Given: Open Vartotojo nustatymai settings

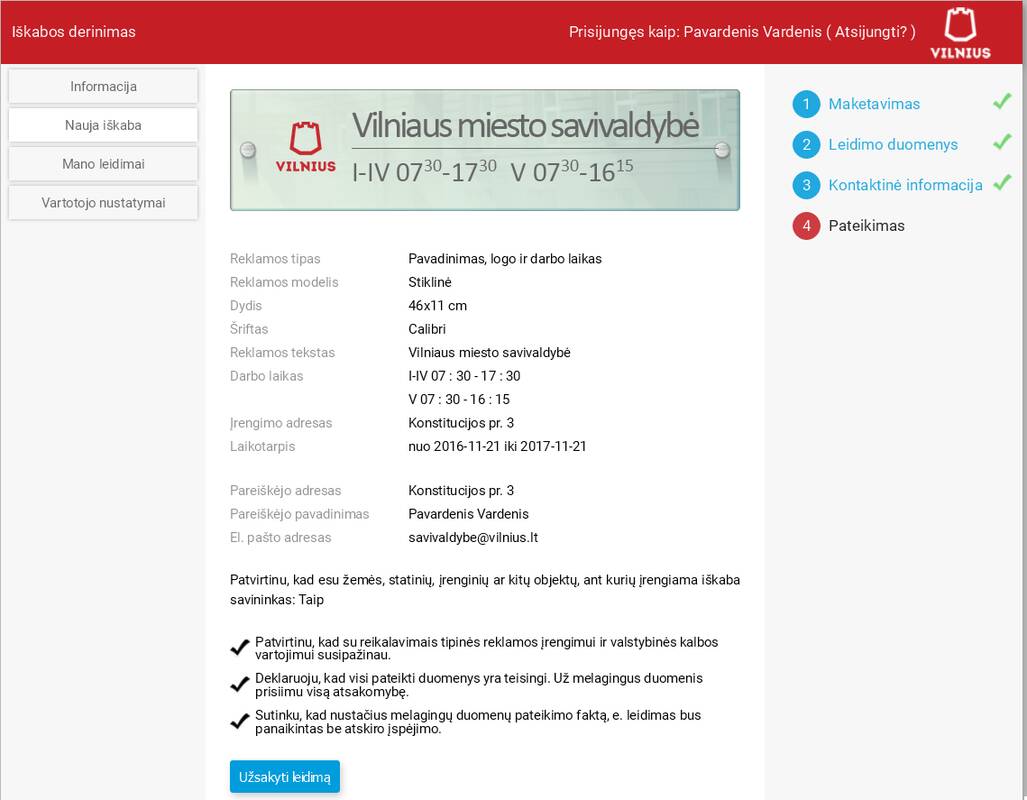Looking at the screenshot, I should click(103, 203).
